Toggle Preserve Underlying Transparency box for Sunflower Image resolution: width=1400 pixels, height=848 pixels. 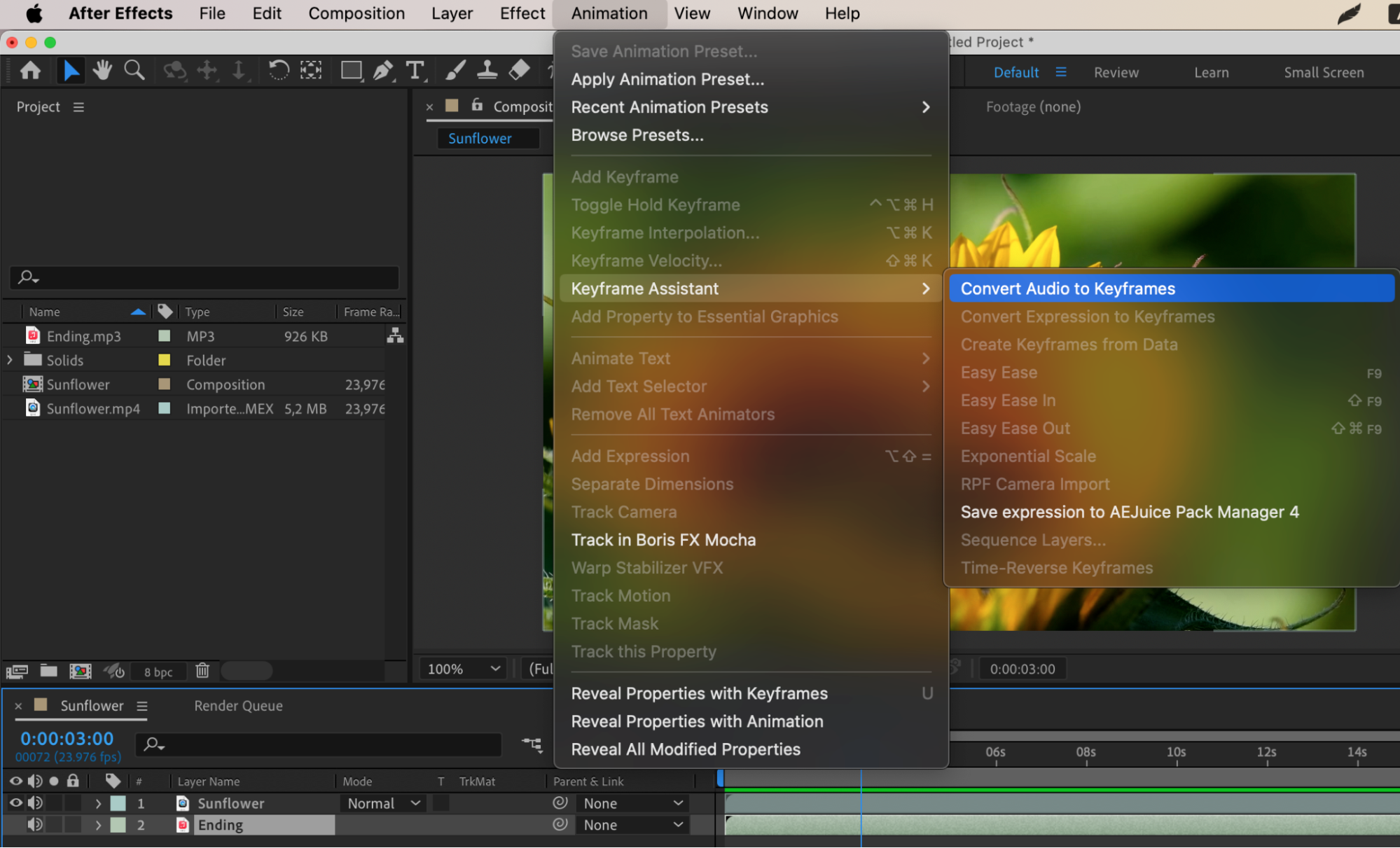(441, 803)
